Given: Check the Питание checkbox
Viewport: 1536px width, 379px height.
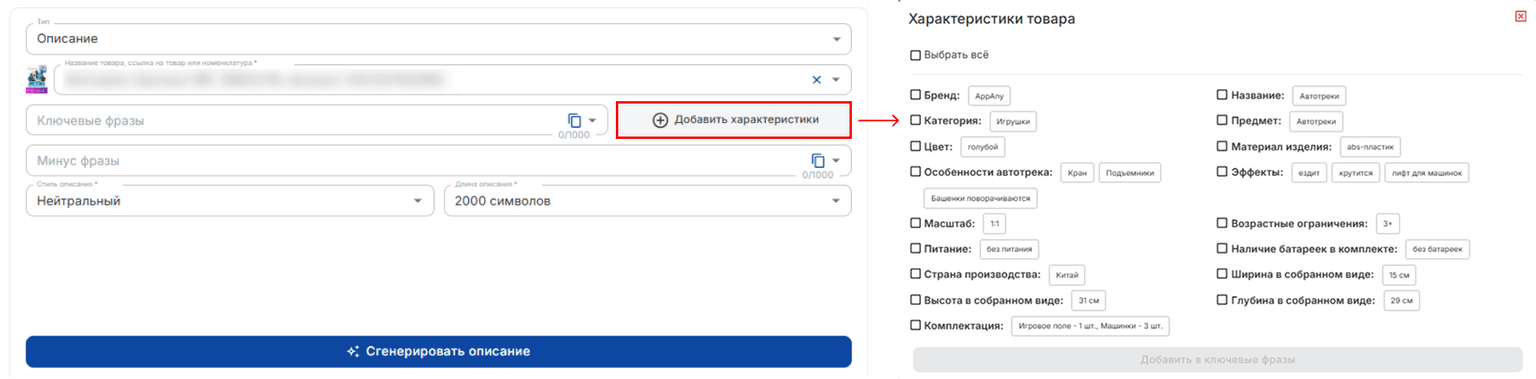Looking at the screenshot, I should [x=916, y=248].
